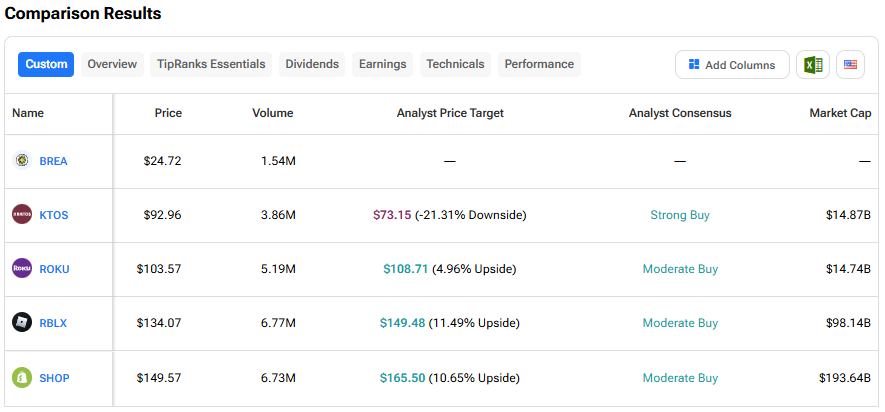Viewport: 885px width, 412px height.
Task: Go to the Earnings tab
Action: [x=382, y=64]
